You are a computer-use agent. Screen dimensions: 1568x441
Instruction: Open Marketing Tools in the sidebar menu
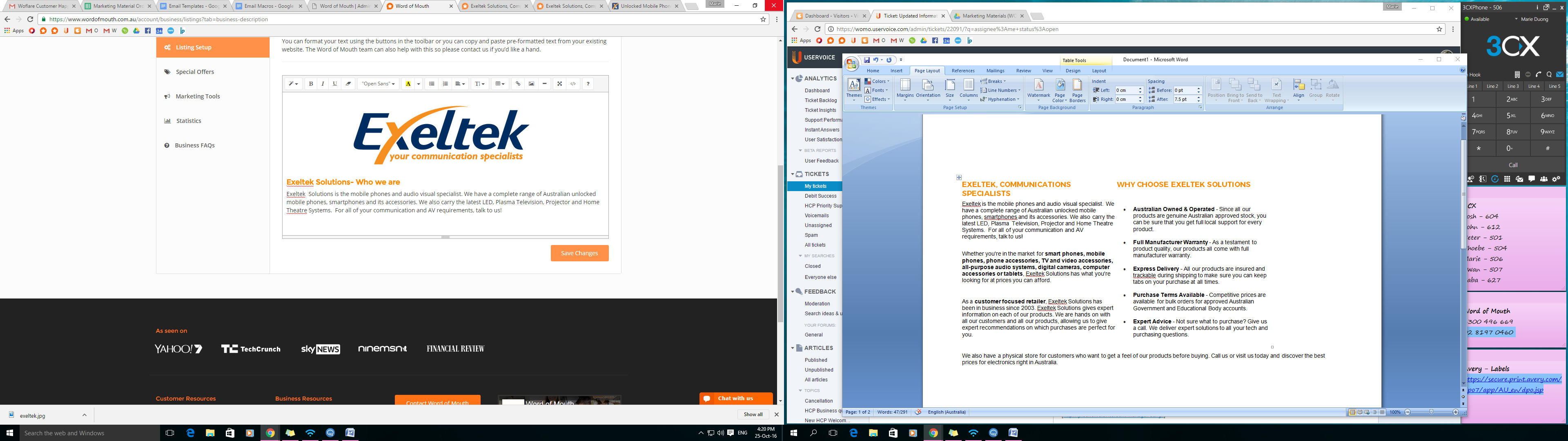197,96
